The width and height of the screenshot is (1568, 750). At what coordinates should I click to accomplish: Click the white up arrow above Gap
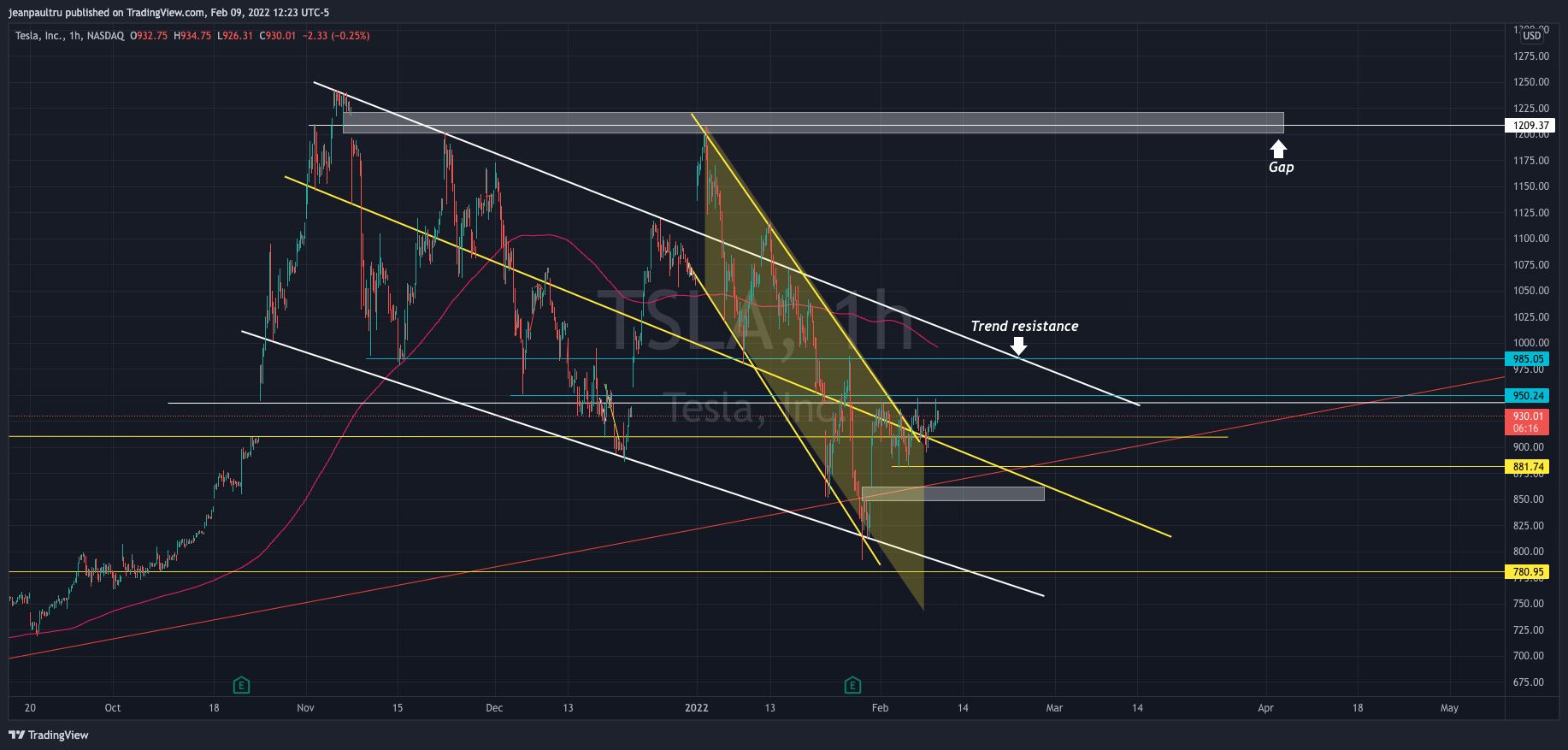point(1278,150)
